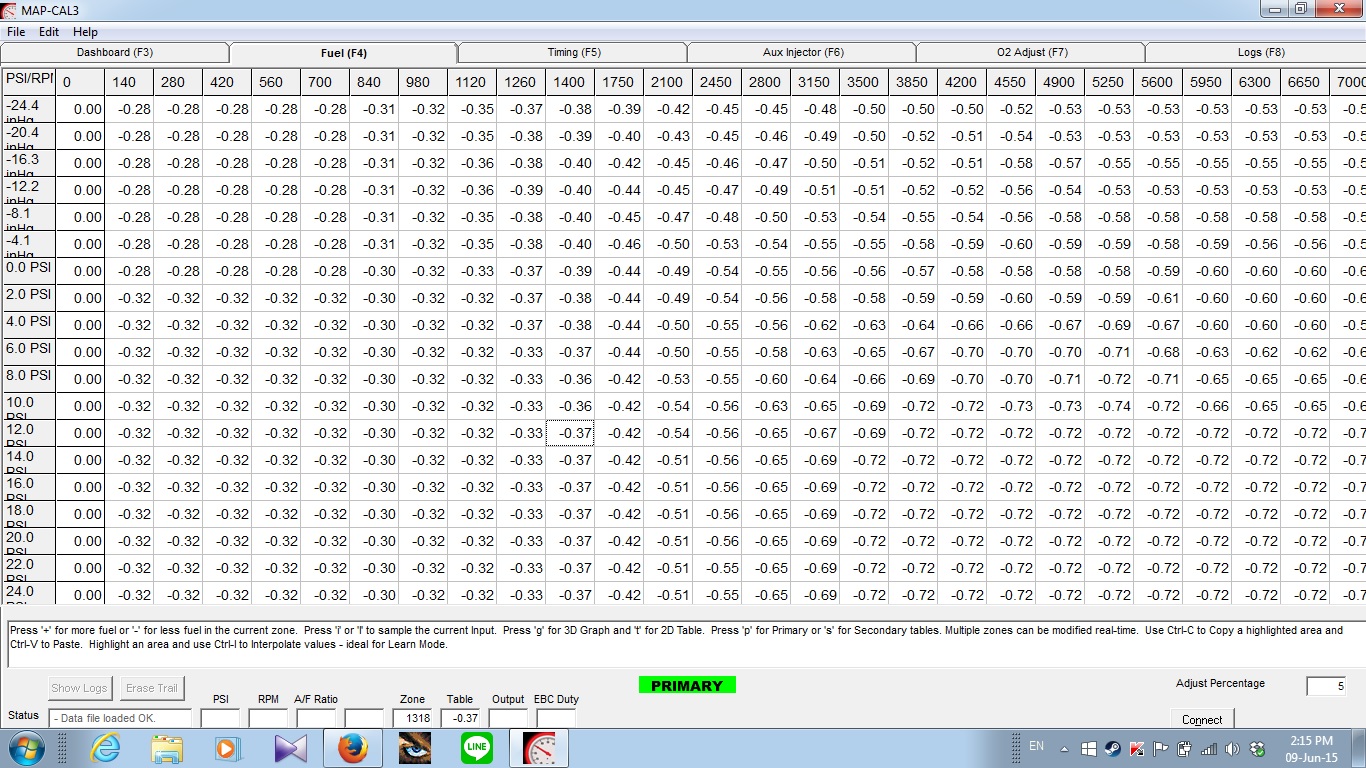The width and height of the screenshot is (1366, 768).
Task: Open the LINE messenger taskbar icon
Action: (x=476, y=747)
